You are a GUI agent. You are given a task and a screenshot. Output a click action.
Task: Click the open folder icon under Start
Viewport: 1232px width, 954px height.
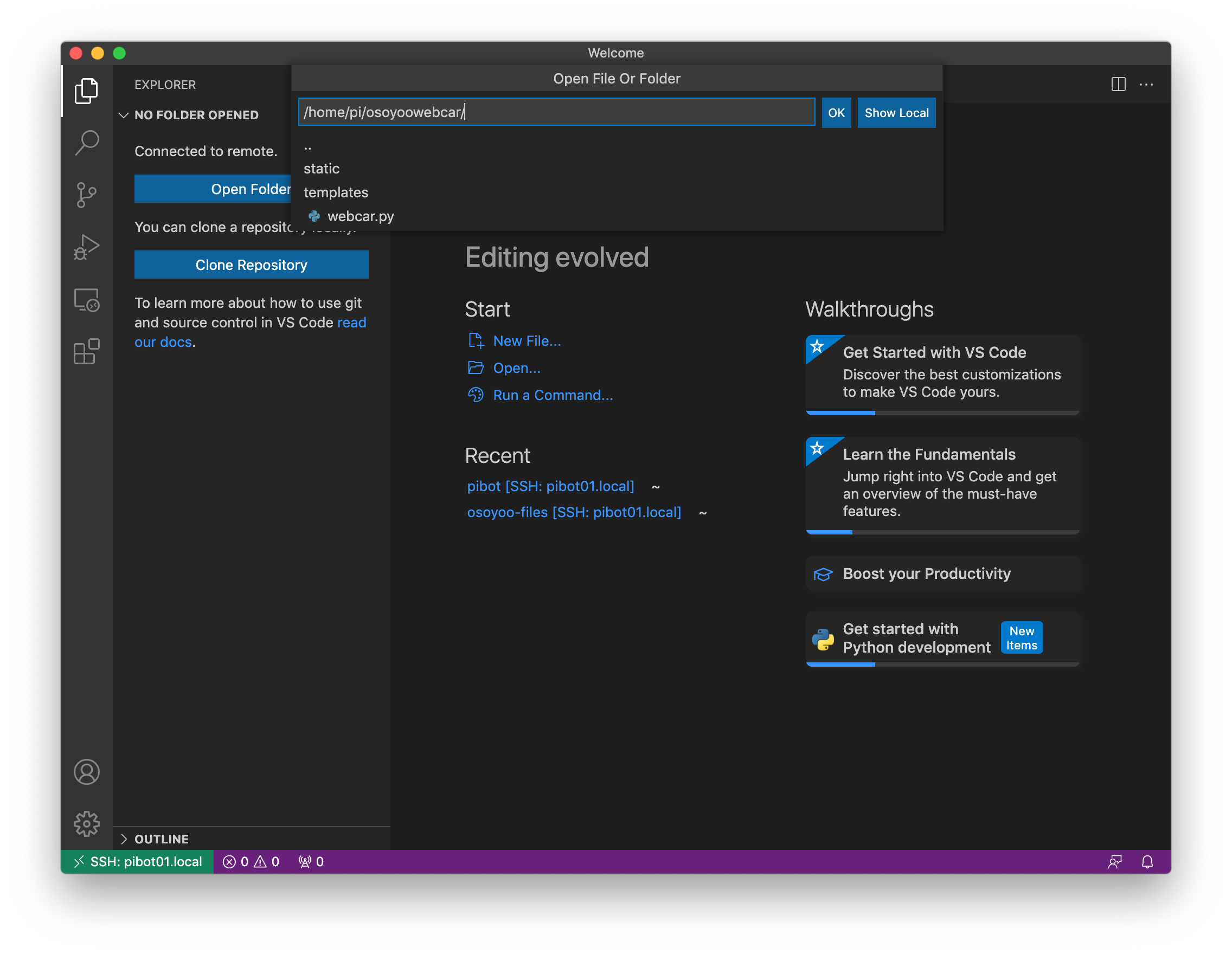click(x=476, y=368)
